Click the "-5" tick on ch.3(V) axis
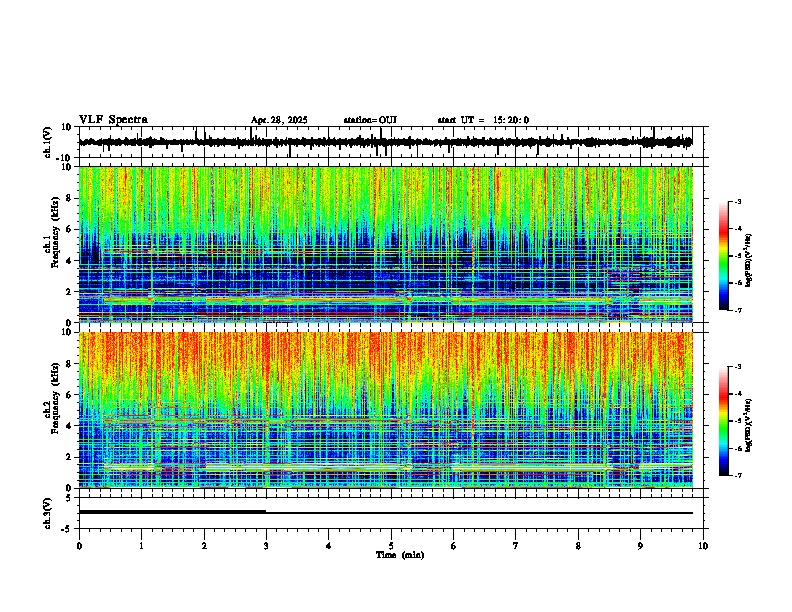Image resolution: width=792 pixels, height=612 pixels. [x=67, y=529]
